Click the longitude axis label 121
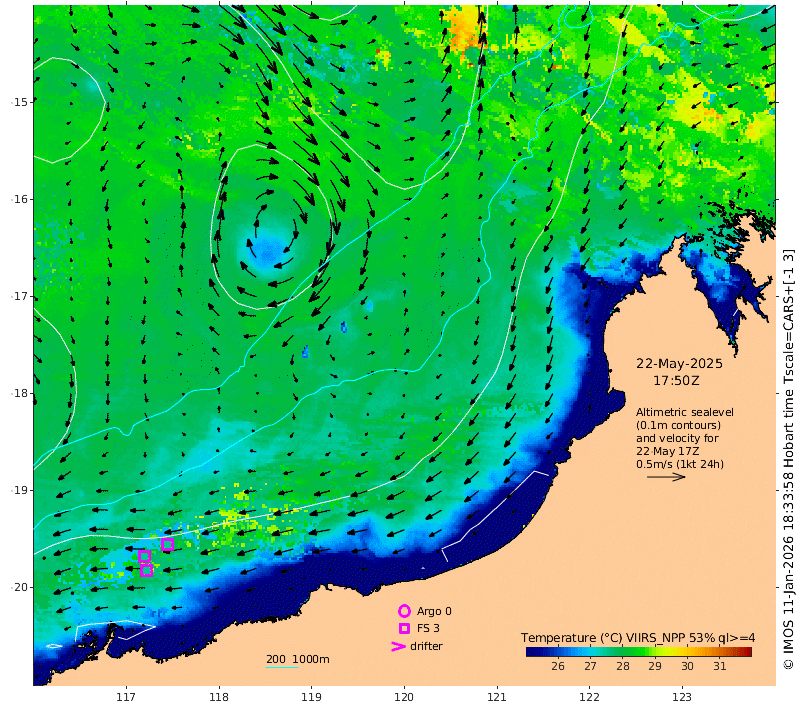The height and width of the screenshot is (710, 800). [496, 697]
